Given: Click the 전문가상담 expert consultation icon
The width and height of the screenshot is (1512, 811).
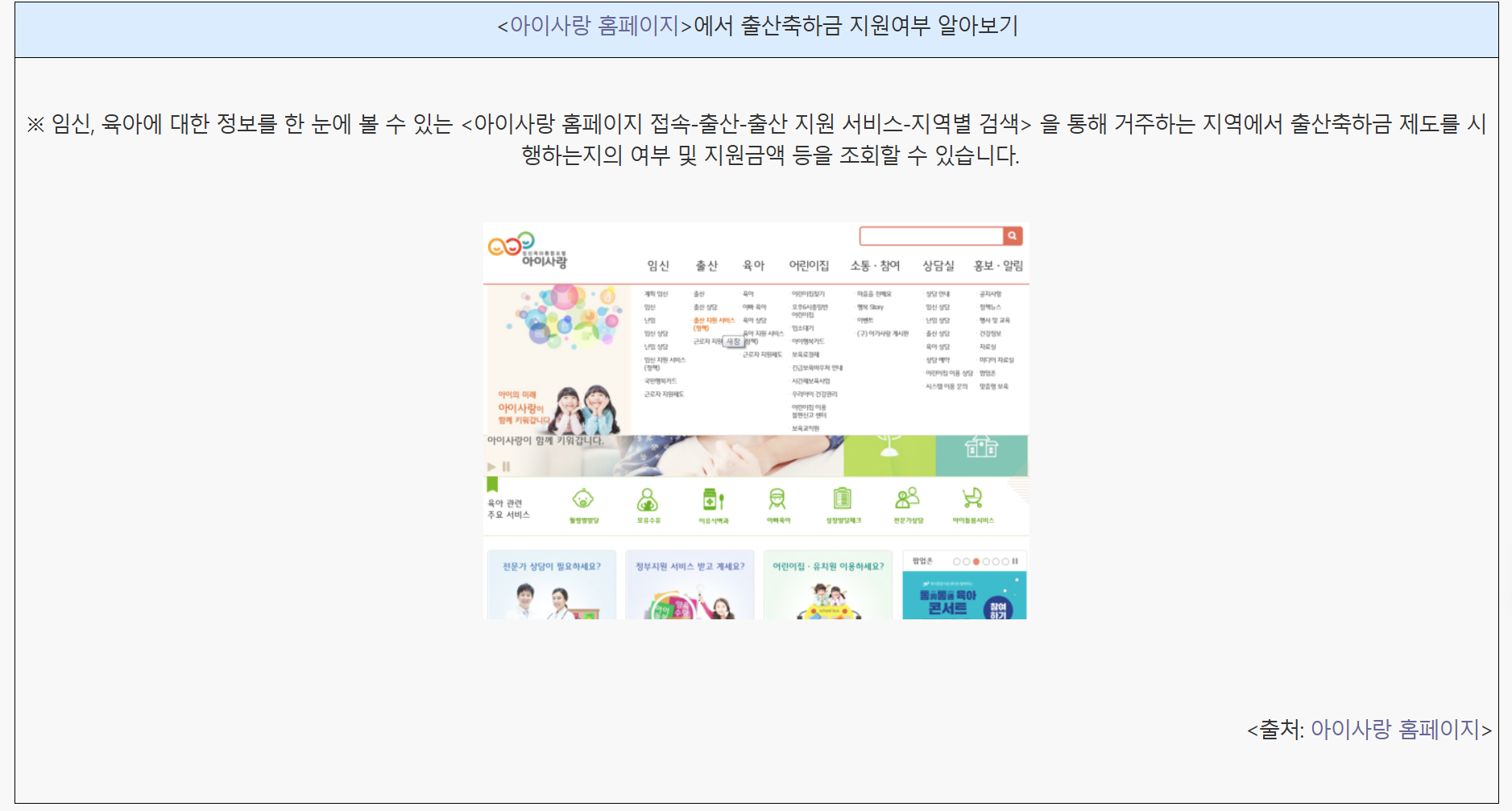Looking at the screenshot, I should pos(906,499).
